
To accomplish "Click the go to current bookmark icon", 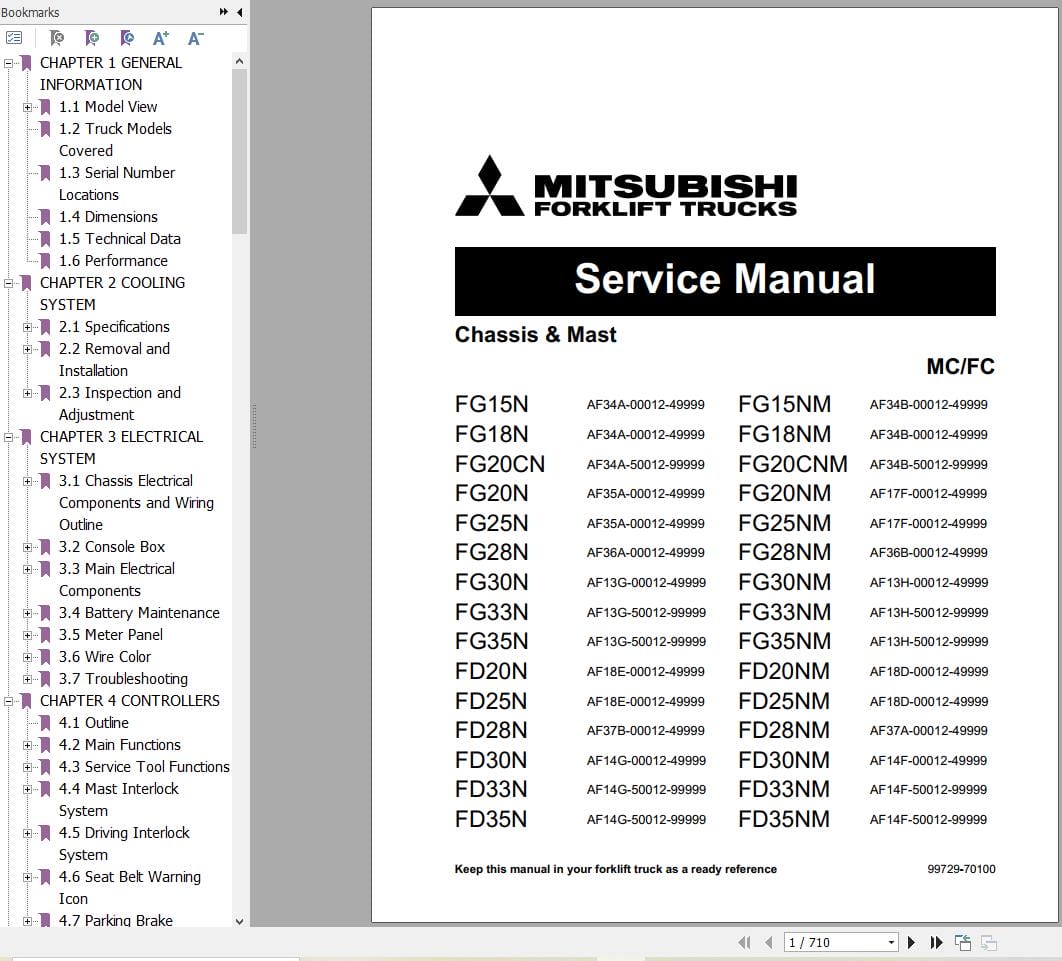I will (127, 38).
